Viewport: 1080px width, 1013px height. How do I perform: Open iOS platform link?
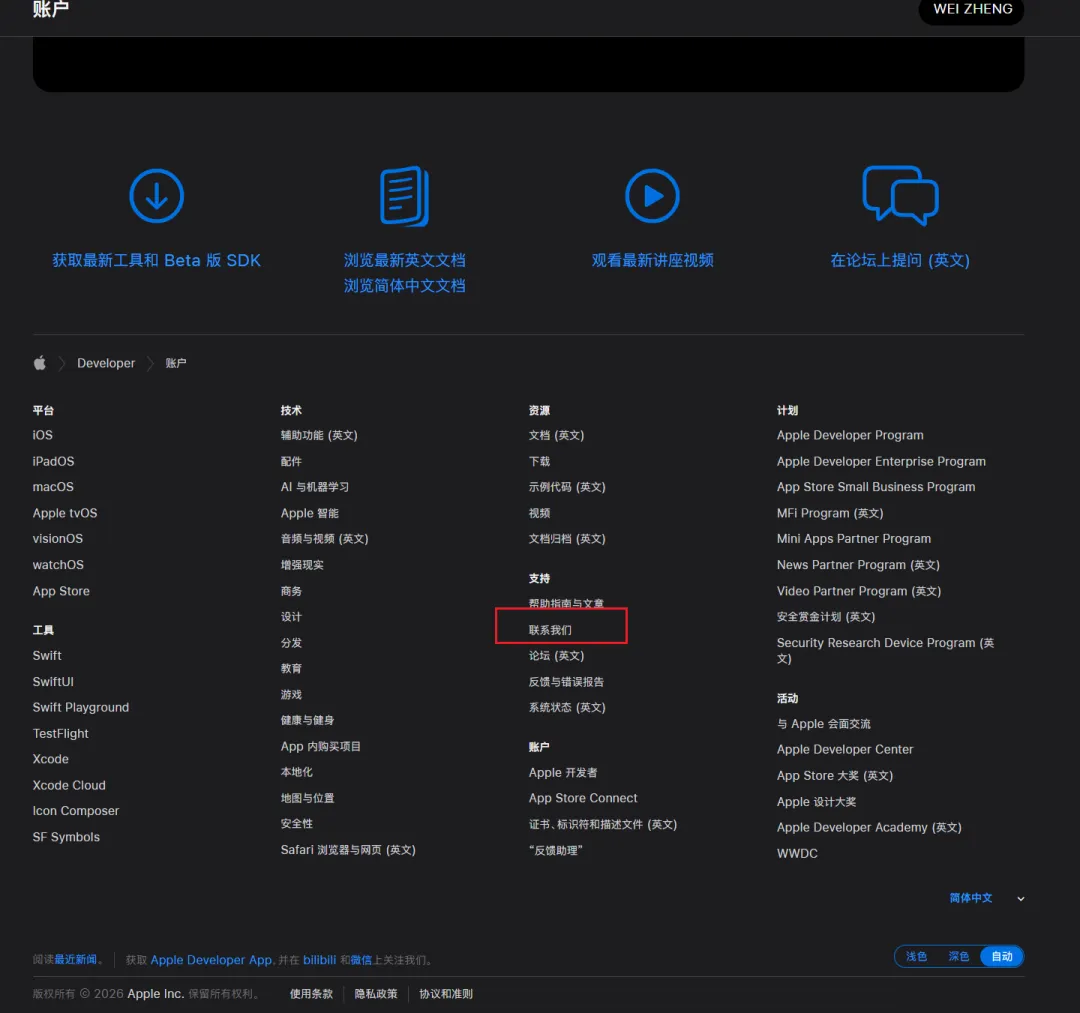point(43,435)
